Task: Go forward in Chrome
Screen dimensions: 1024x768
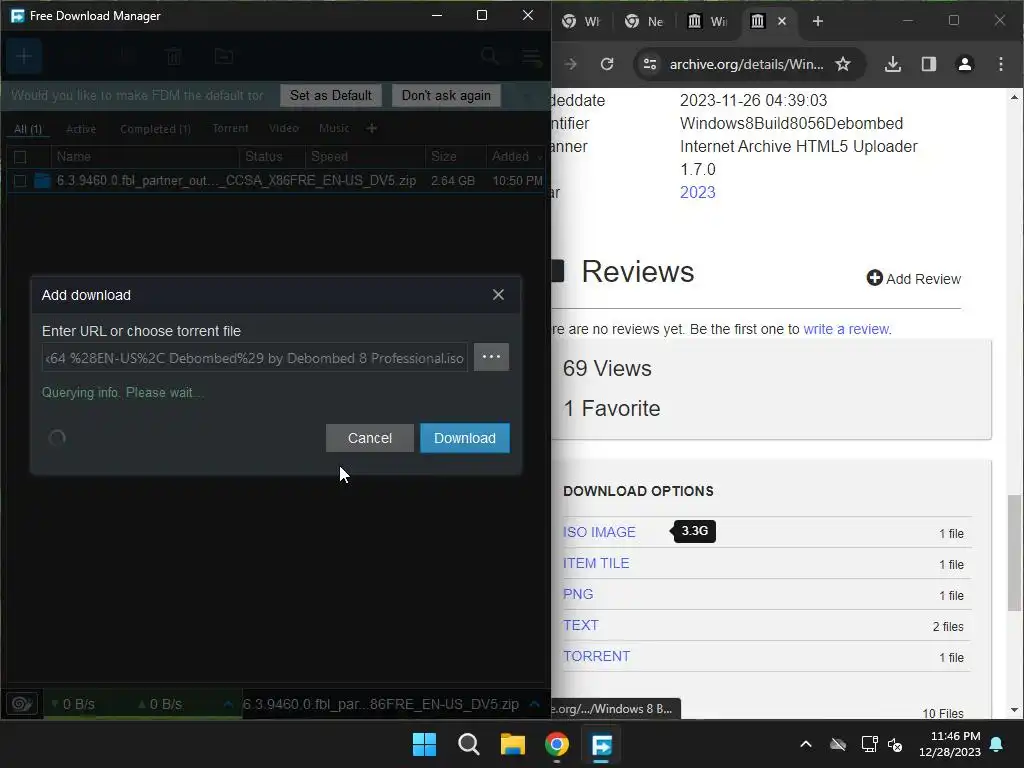Action: [x=571, y=64]
